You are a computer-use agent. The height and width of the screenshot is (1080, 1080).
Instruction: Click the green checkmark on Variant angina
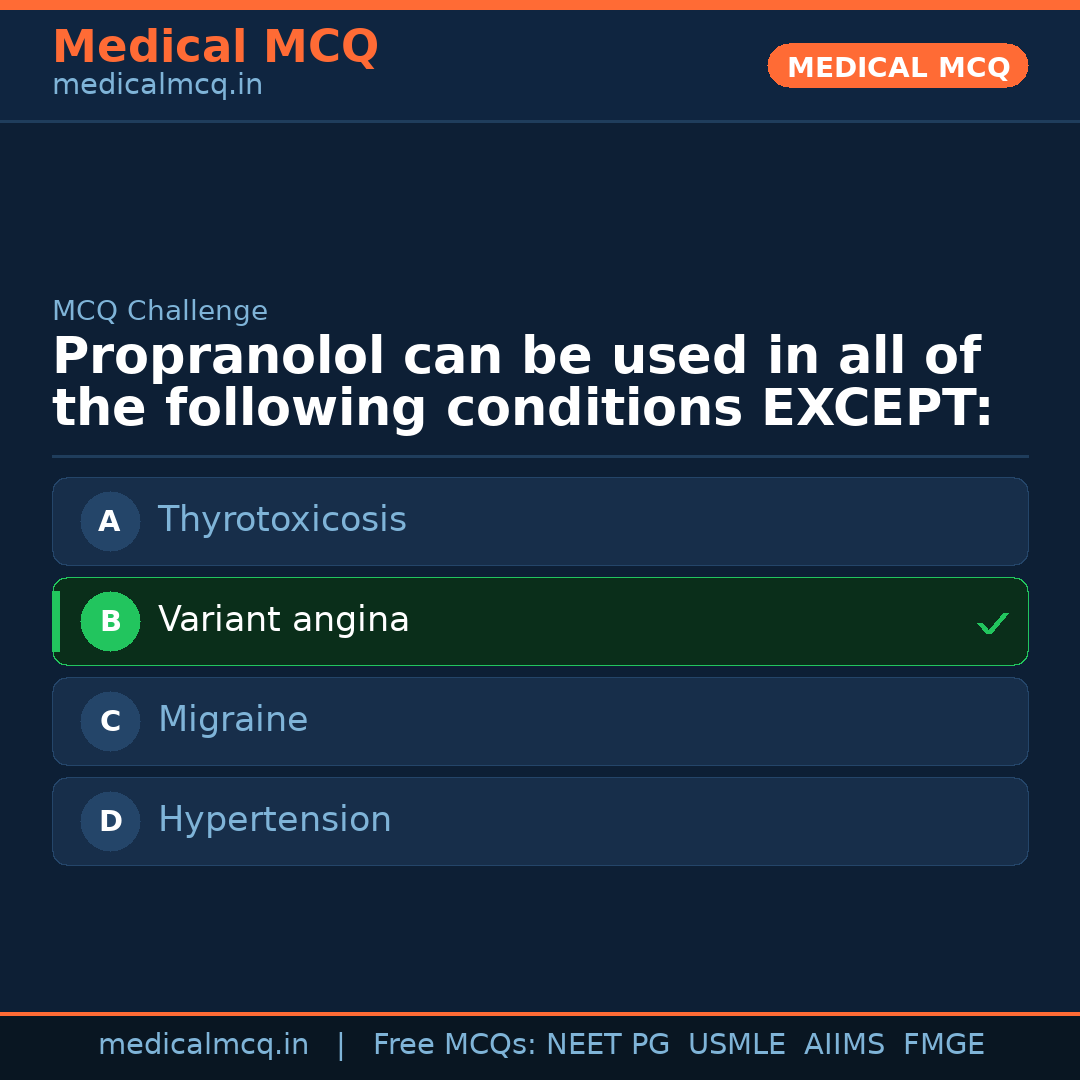click(x=992, y=623)
